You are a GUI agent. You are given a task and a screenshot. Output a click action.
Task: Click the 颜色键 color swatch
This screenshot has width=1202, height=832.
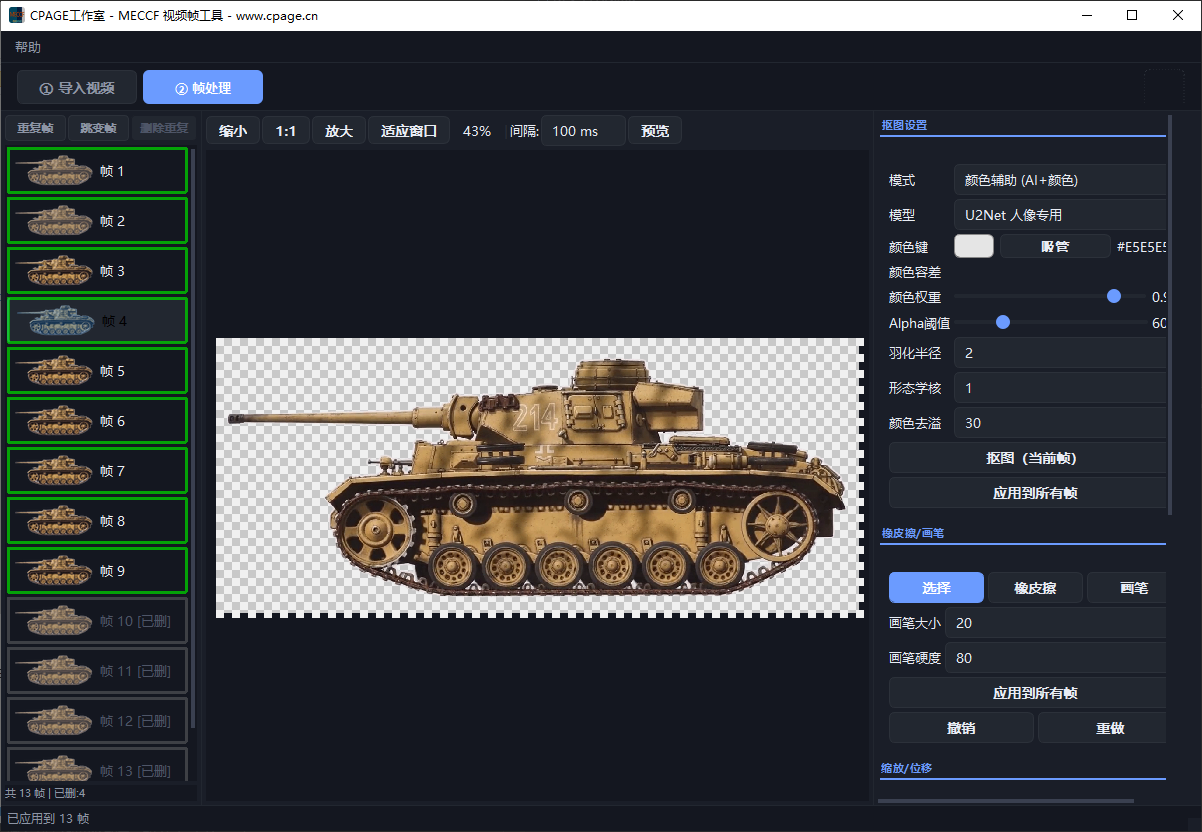tap(974, 246)
